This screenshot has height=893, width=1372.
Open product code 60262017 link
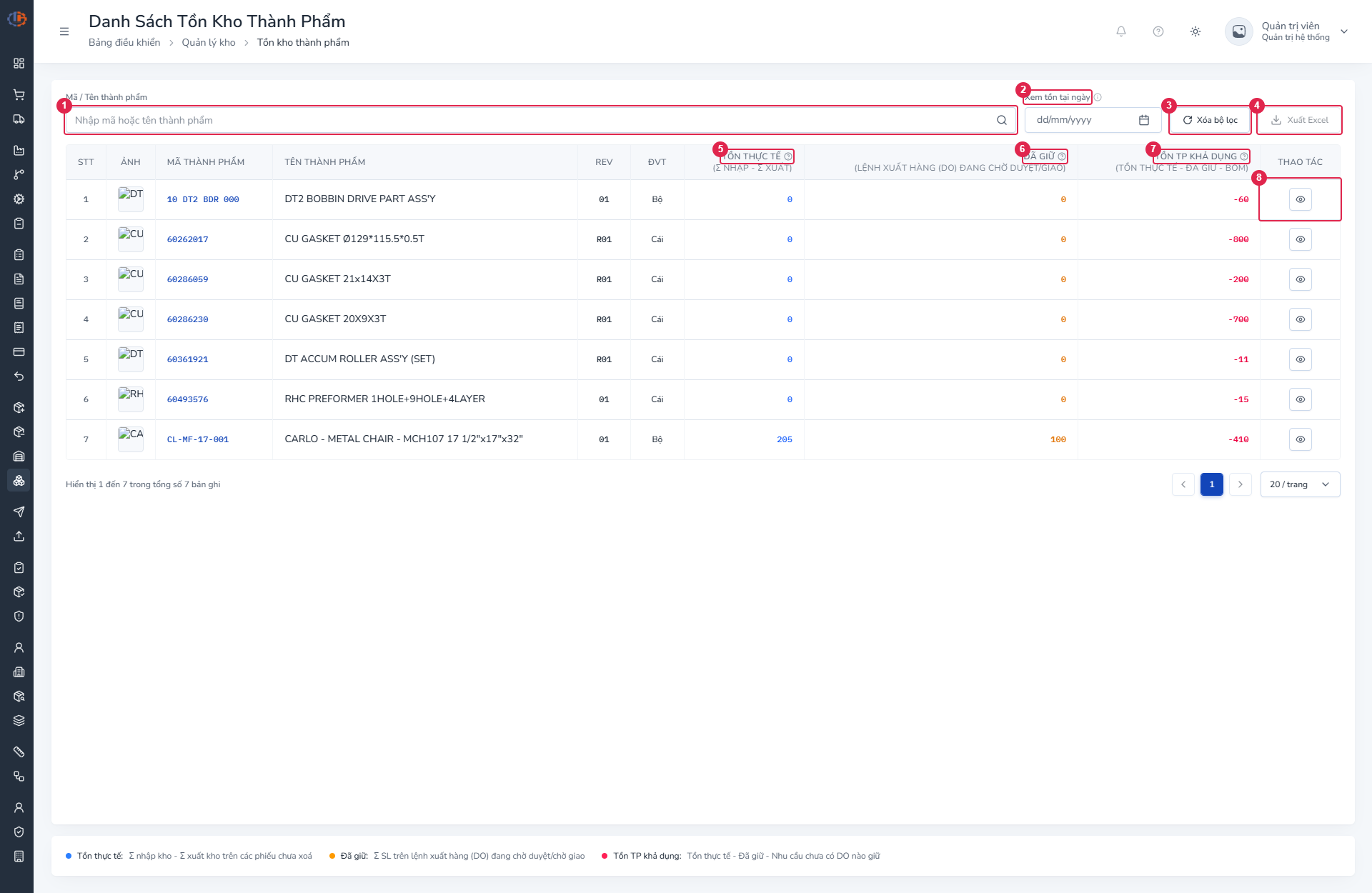[188, 239]
